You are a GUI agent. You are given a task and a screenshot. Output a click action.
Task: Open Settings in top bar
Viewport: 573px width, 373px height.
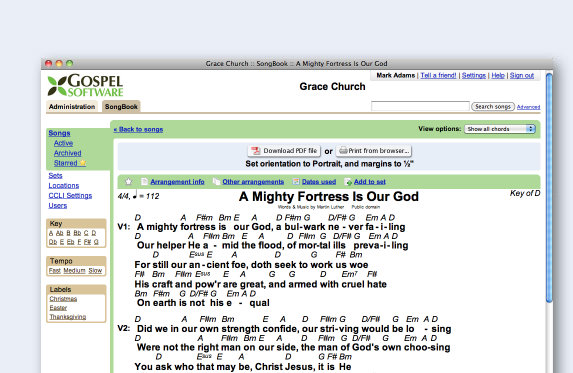click(x=474, y=75)
